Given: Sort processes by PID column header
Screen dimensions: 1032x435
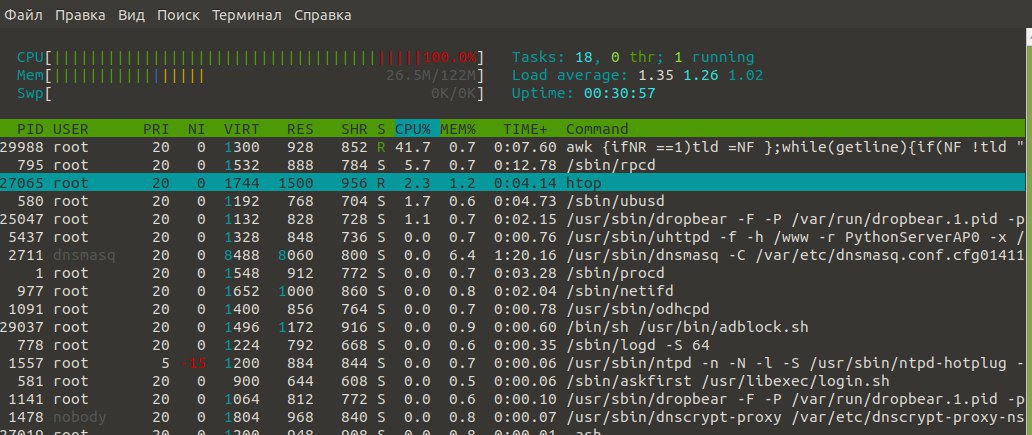Looking at the screenshot, I should pyautogui.click(x=30, y=129).
